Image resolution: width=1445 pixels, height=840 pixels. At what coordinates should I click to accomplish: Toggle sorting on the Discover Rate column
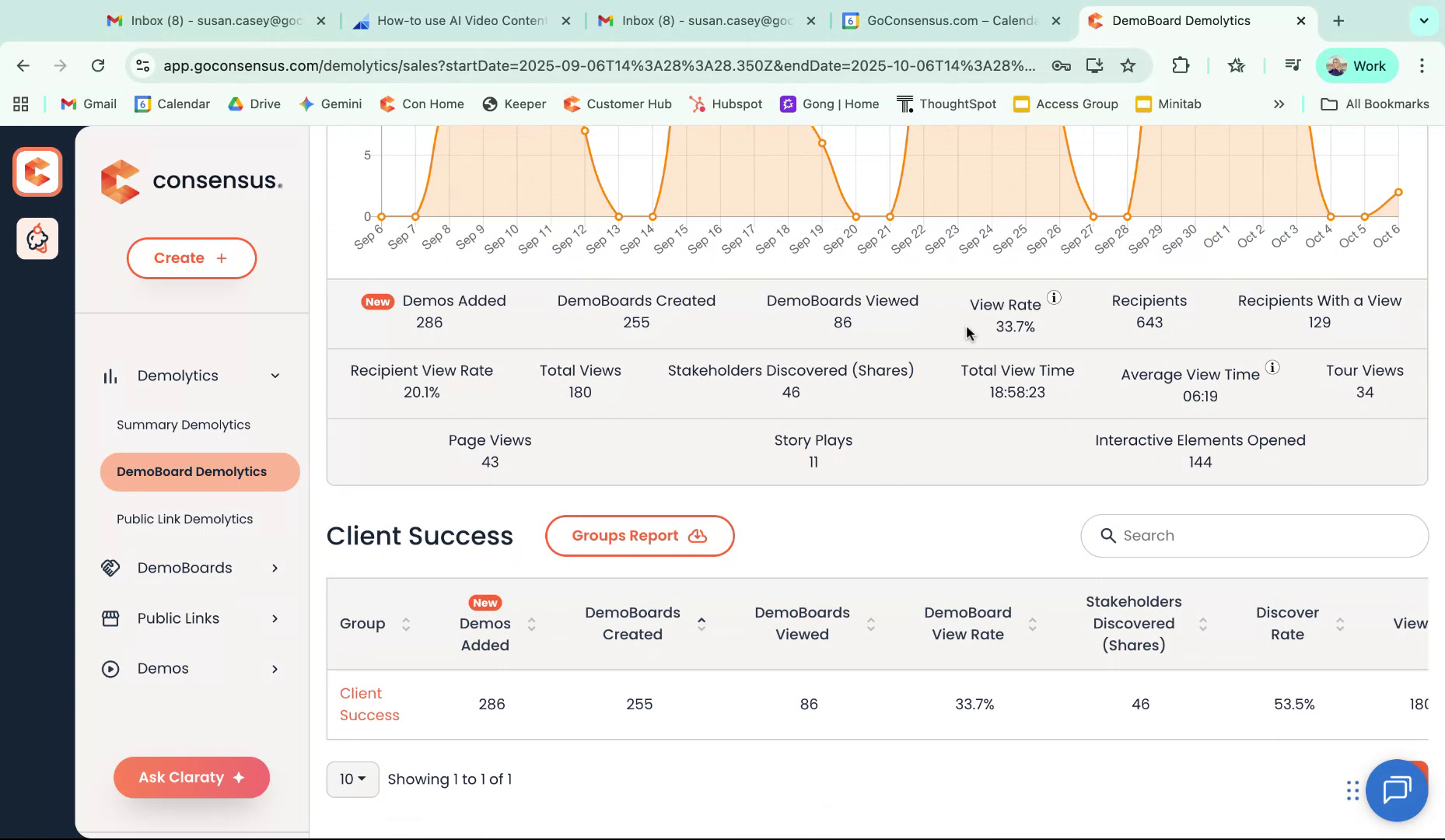1340,624
